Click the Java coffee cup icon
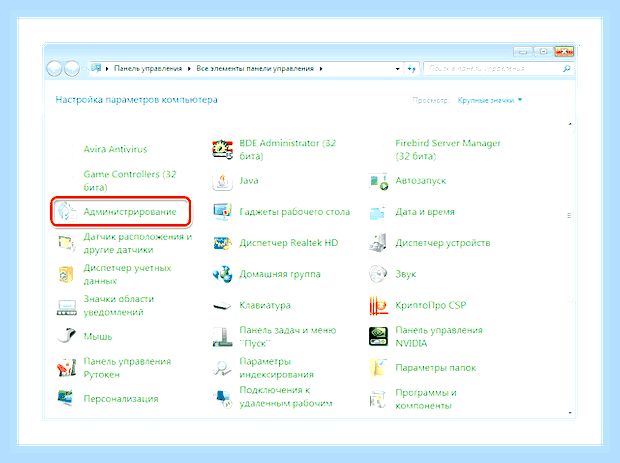620x463 pixels. 223,181
